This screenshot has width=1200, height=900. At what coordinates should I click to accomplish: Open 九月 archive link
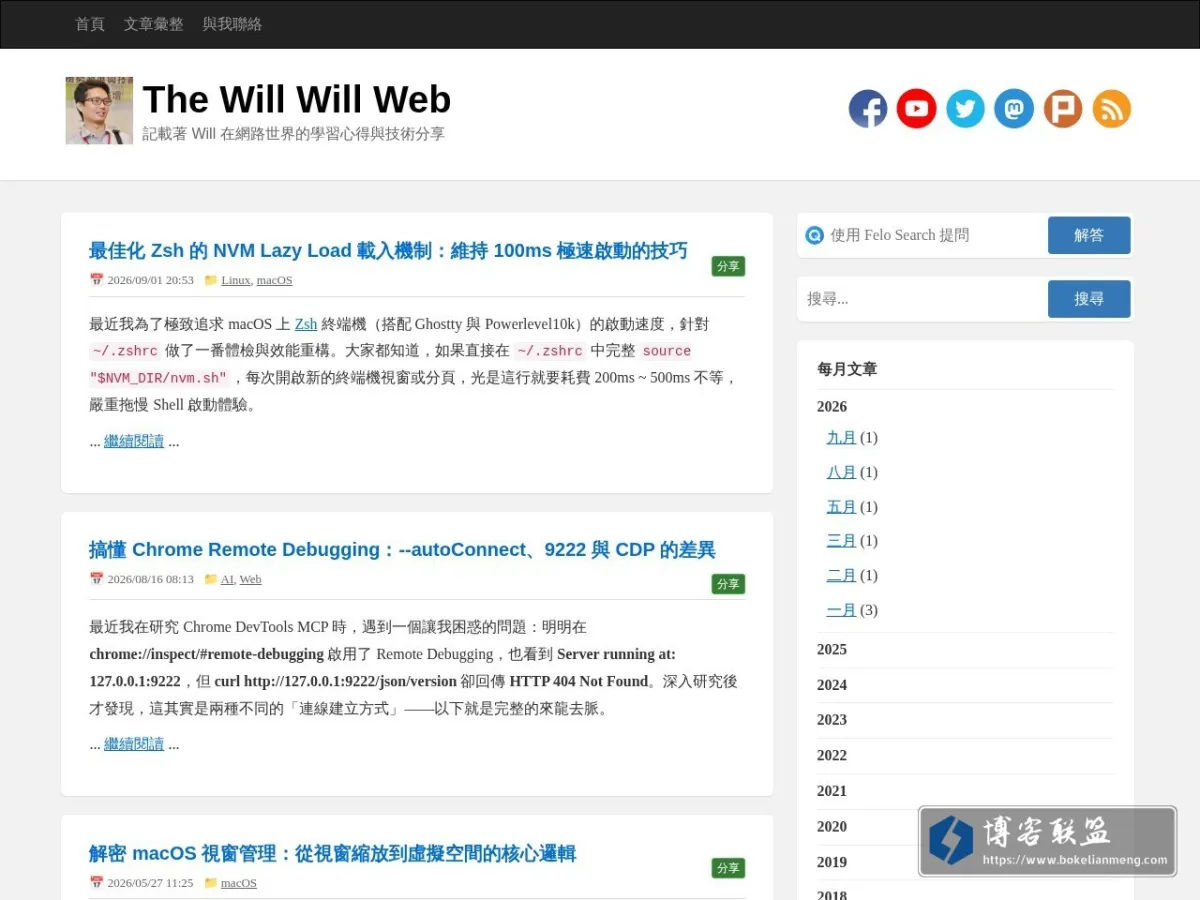click(x=841, y=438)
